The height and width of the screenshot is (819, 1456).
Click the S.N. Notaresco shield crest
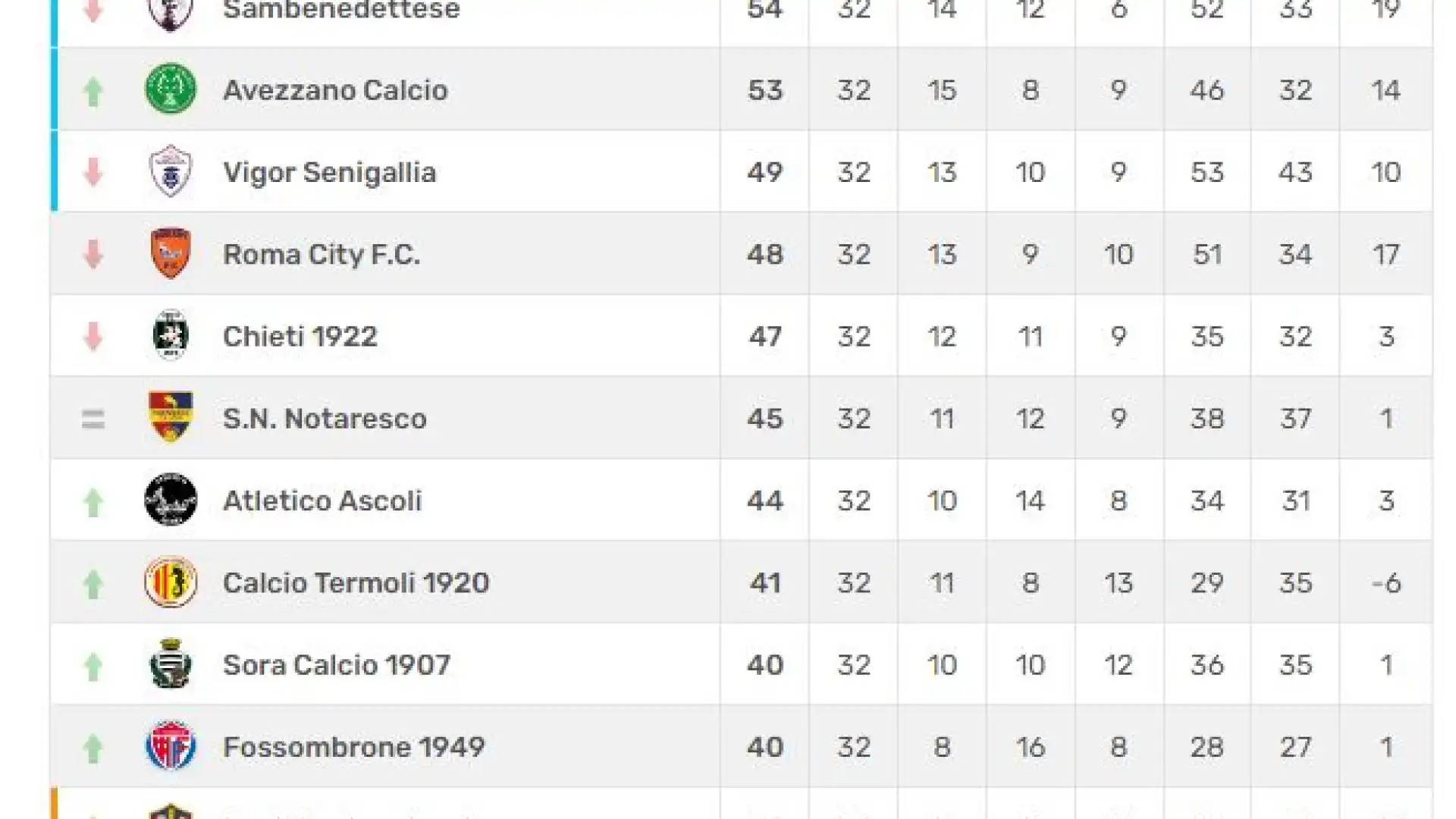click(171, 417)
